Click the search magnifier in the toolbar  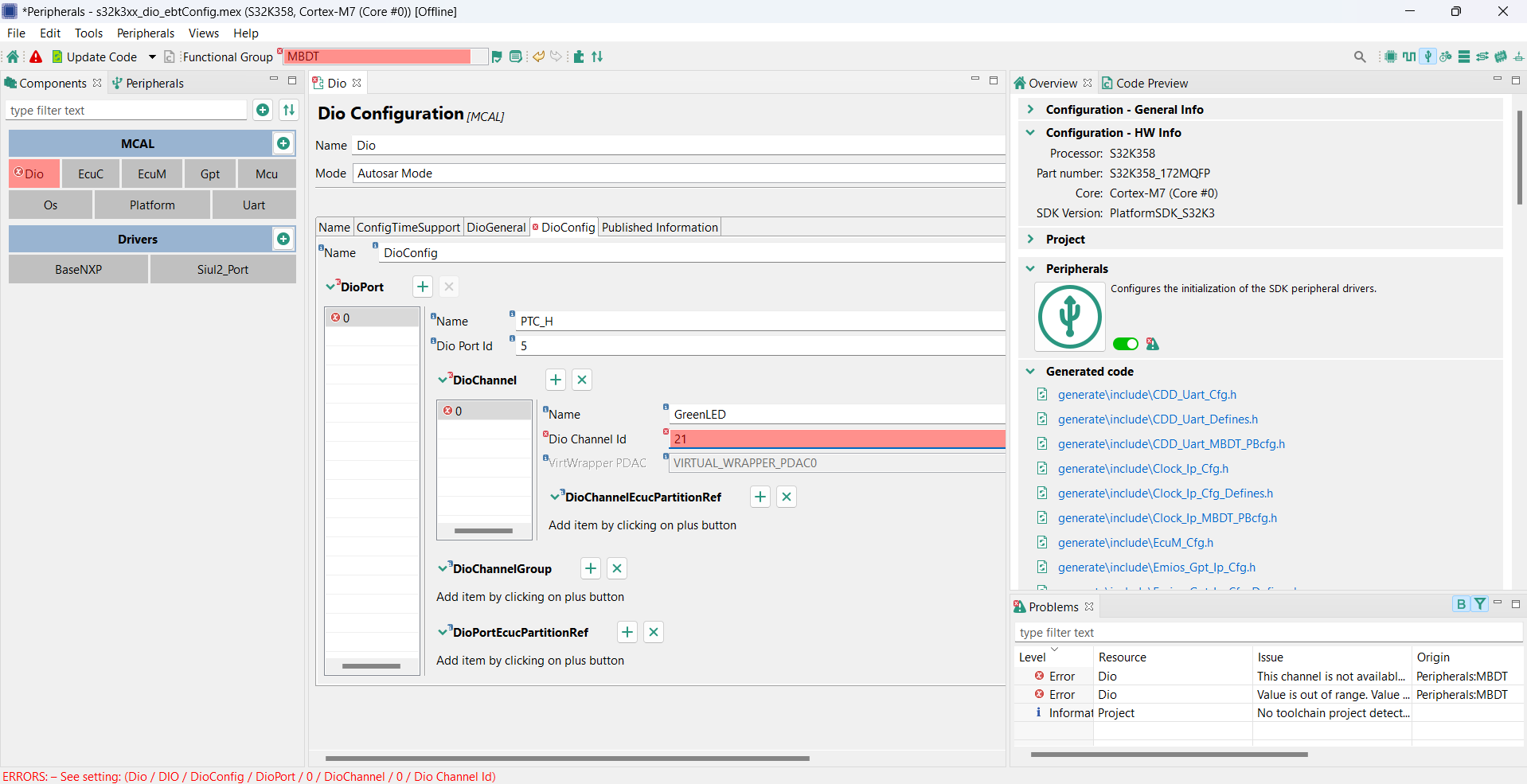[x=1359, y=57]
